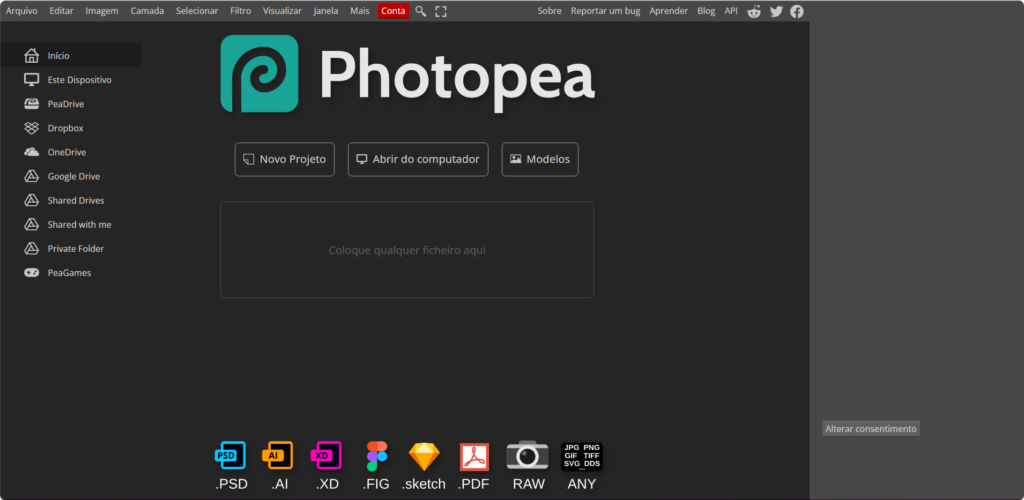Open the Twitter icon link

pyautogui.click(x=776, y=11)
